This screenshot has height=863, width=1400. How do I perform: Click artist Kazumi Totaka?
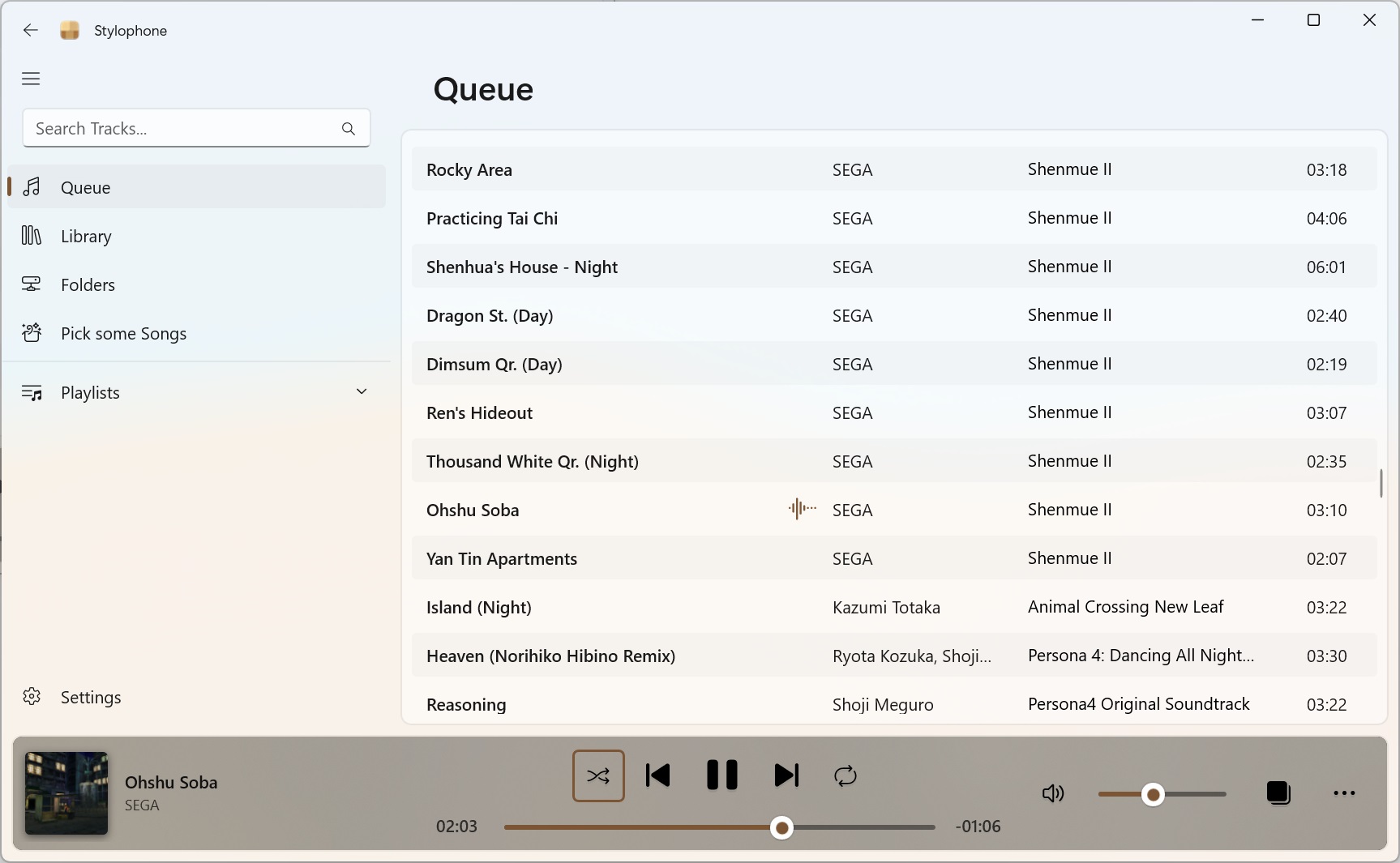click(886, 607)
